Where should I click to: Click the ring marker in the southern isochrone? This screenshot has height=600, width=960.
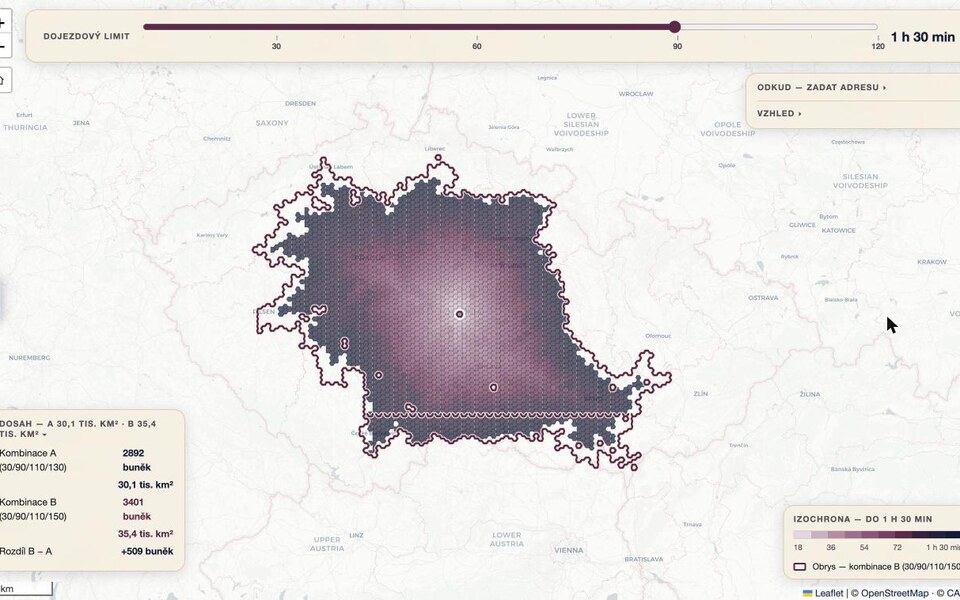[493, 387]
